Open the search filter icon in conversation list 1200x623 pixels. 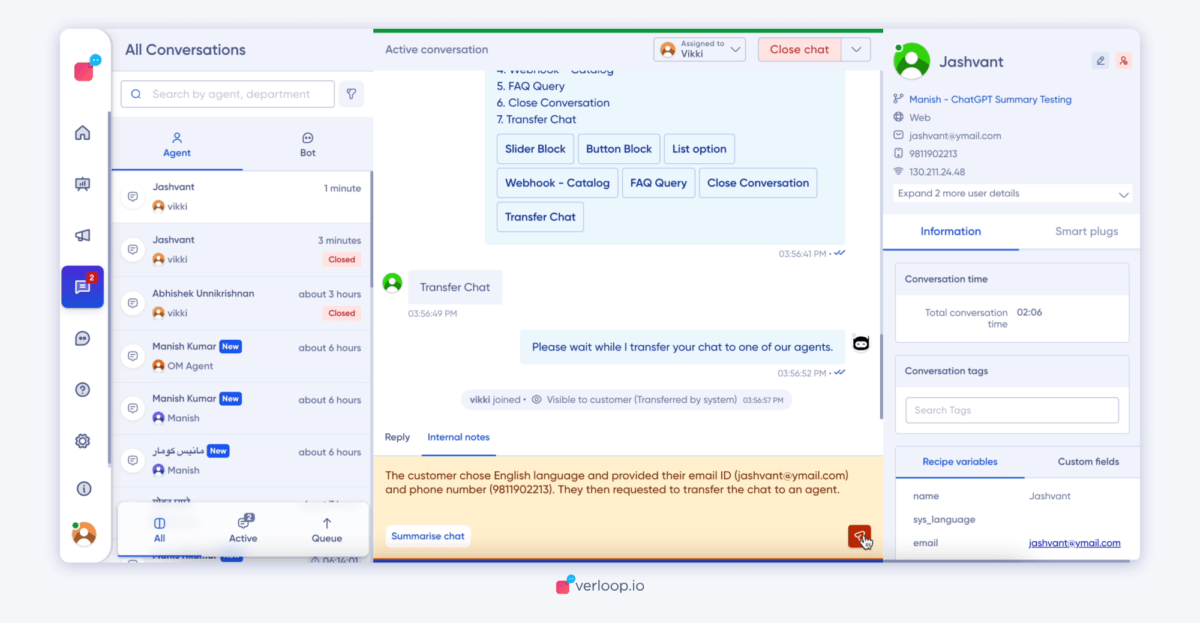[x=351, y=93]
